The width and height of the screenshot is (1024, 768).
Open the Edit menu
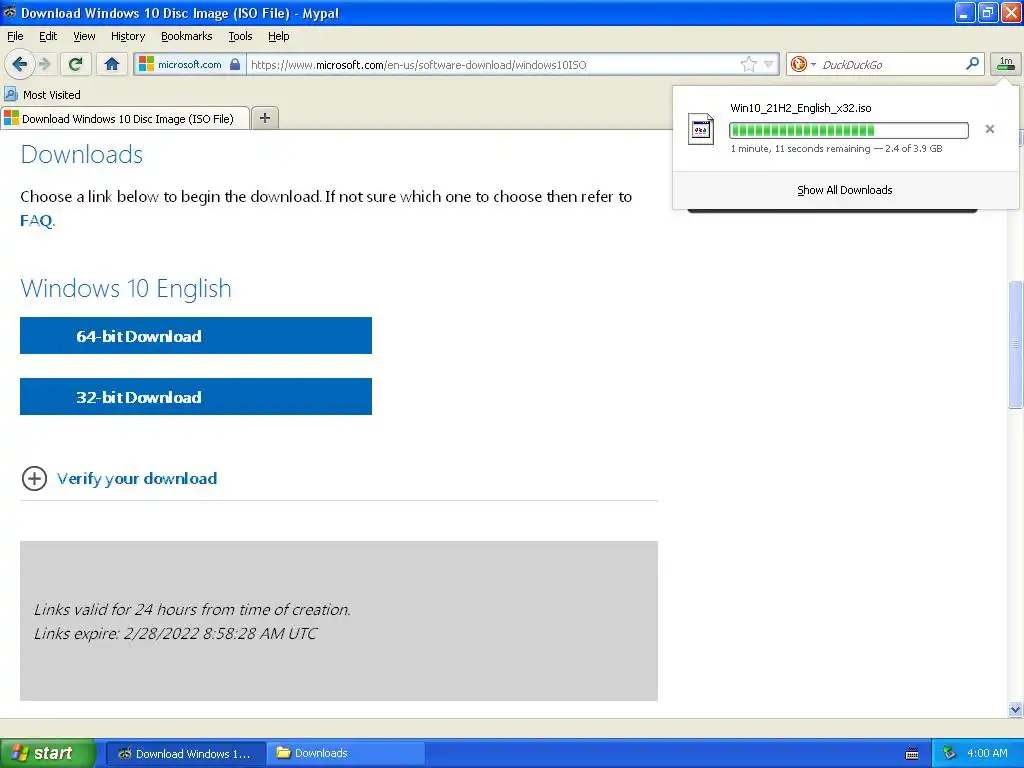(x=48, y=36)
